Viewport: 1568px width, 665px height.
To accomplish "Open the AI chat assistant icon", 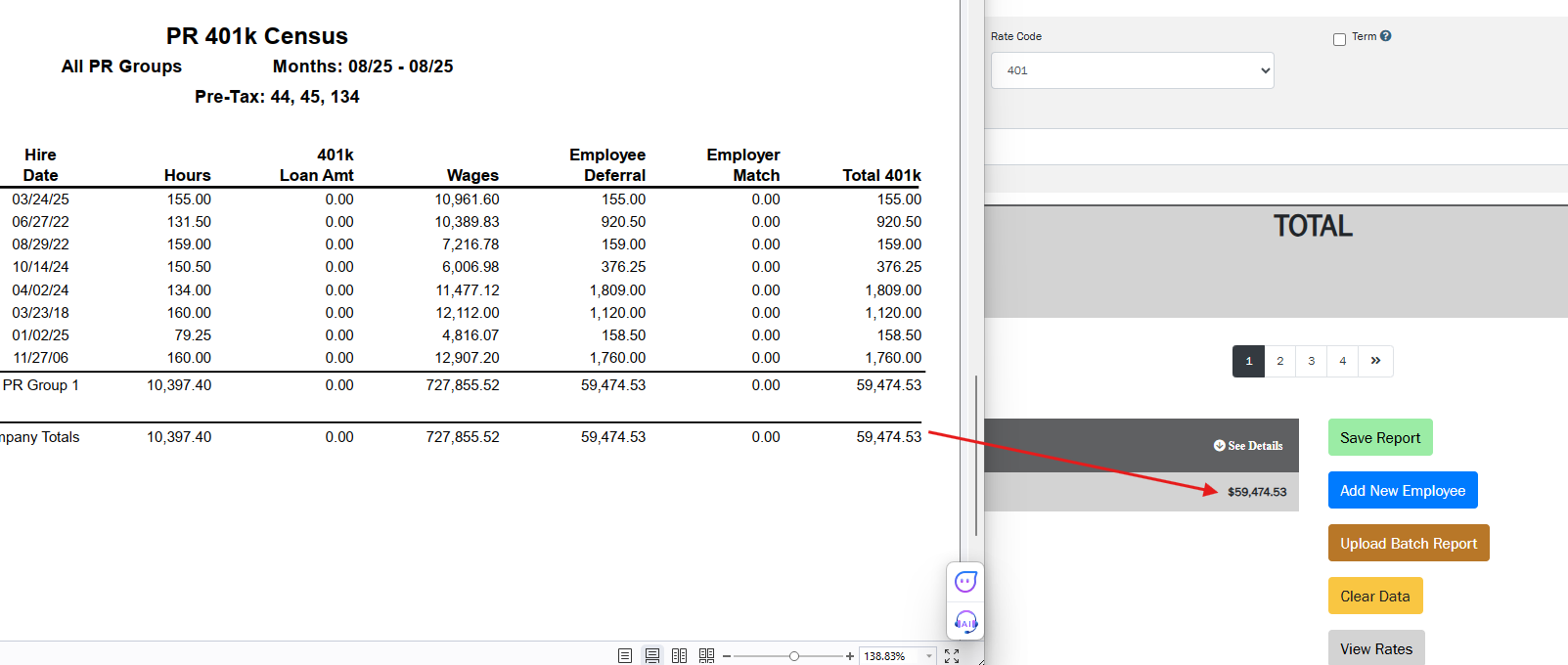I will pyautogui.click(x=965, y=582).
